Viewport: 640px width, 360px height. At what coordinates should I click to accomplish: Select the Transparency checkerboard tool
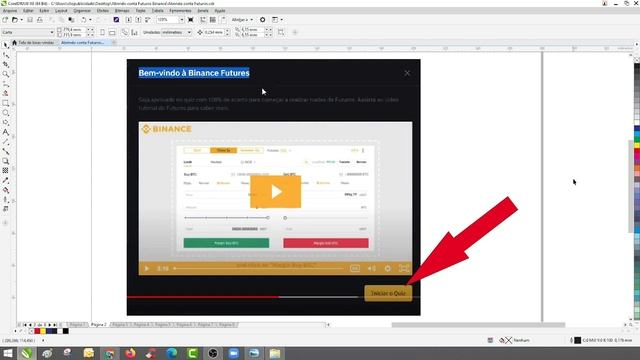(x=6, y=171)
